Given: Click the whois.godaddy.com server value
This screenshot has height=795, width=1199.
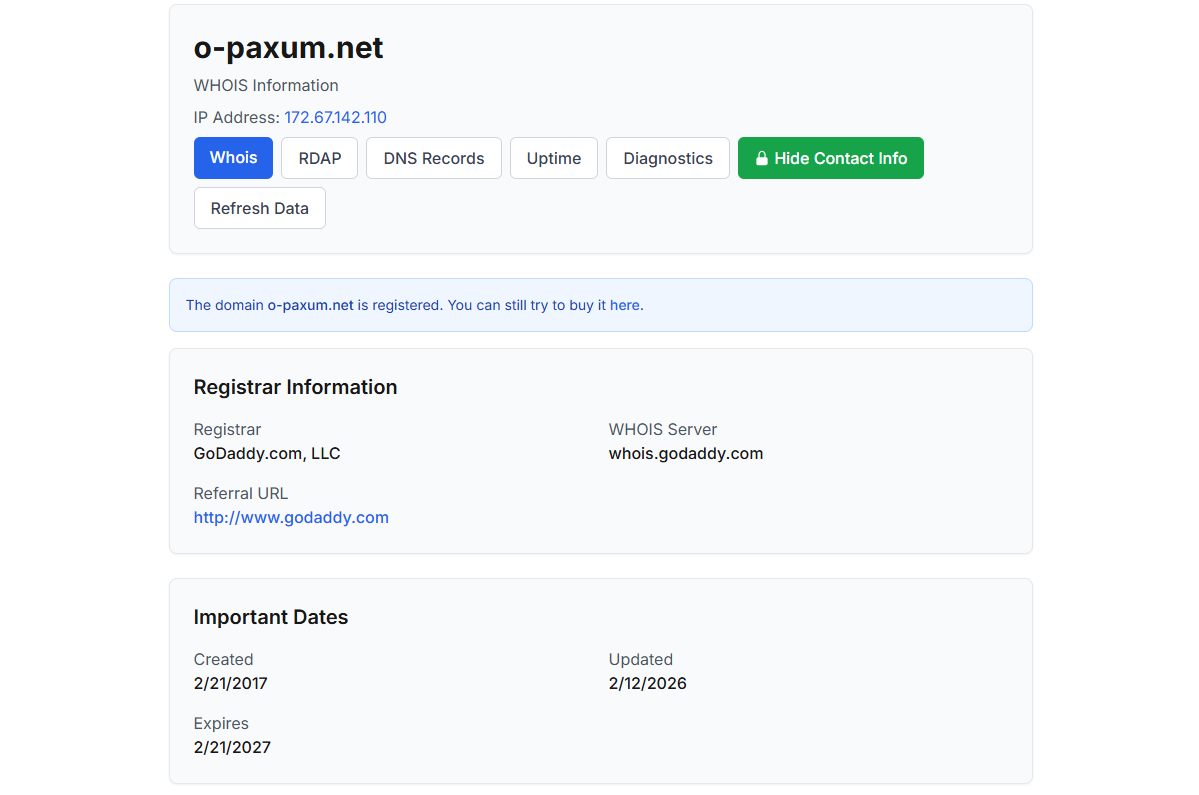Looking at the screenshot, I should coord(686,453).
